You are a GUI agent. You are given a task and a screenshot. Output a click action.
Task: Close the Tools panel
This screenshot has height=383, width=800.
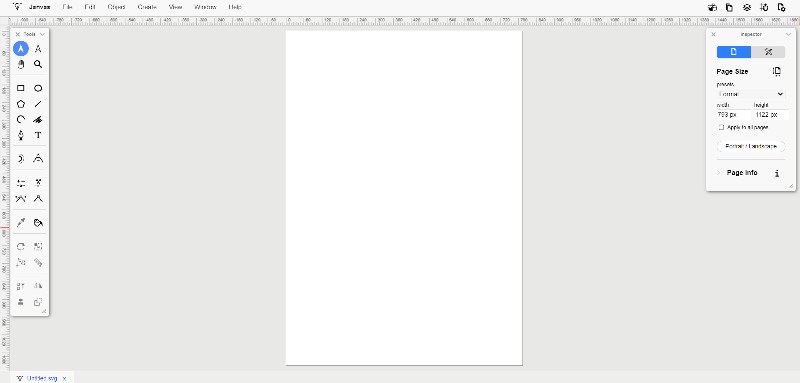(x=18, y=34)
